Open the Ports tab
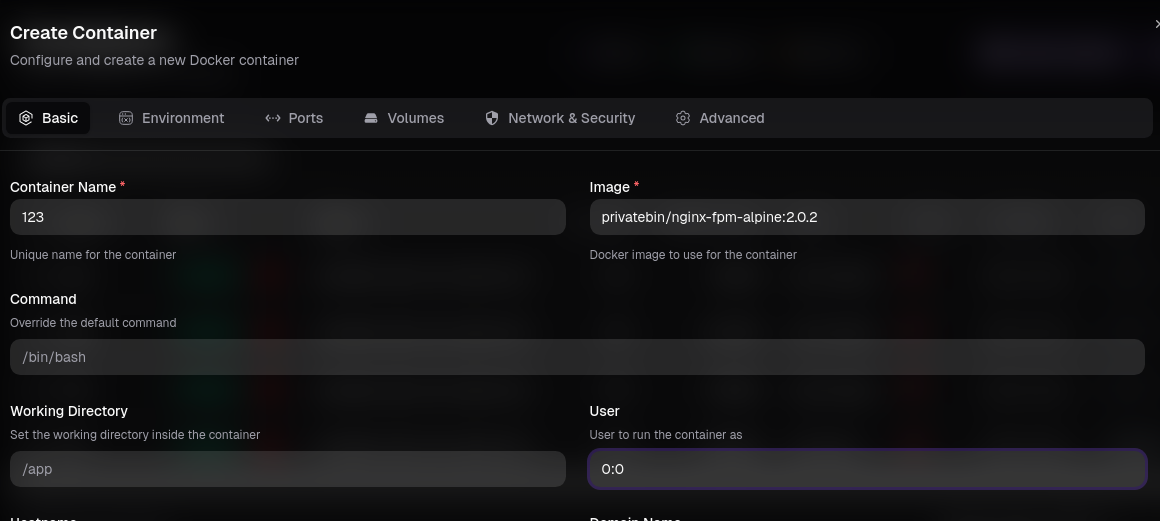Image resolution: width=1160 pixels, height=521 pixels. [305, 118]
